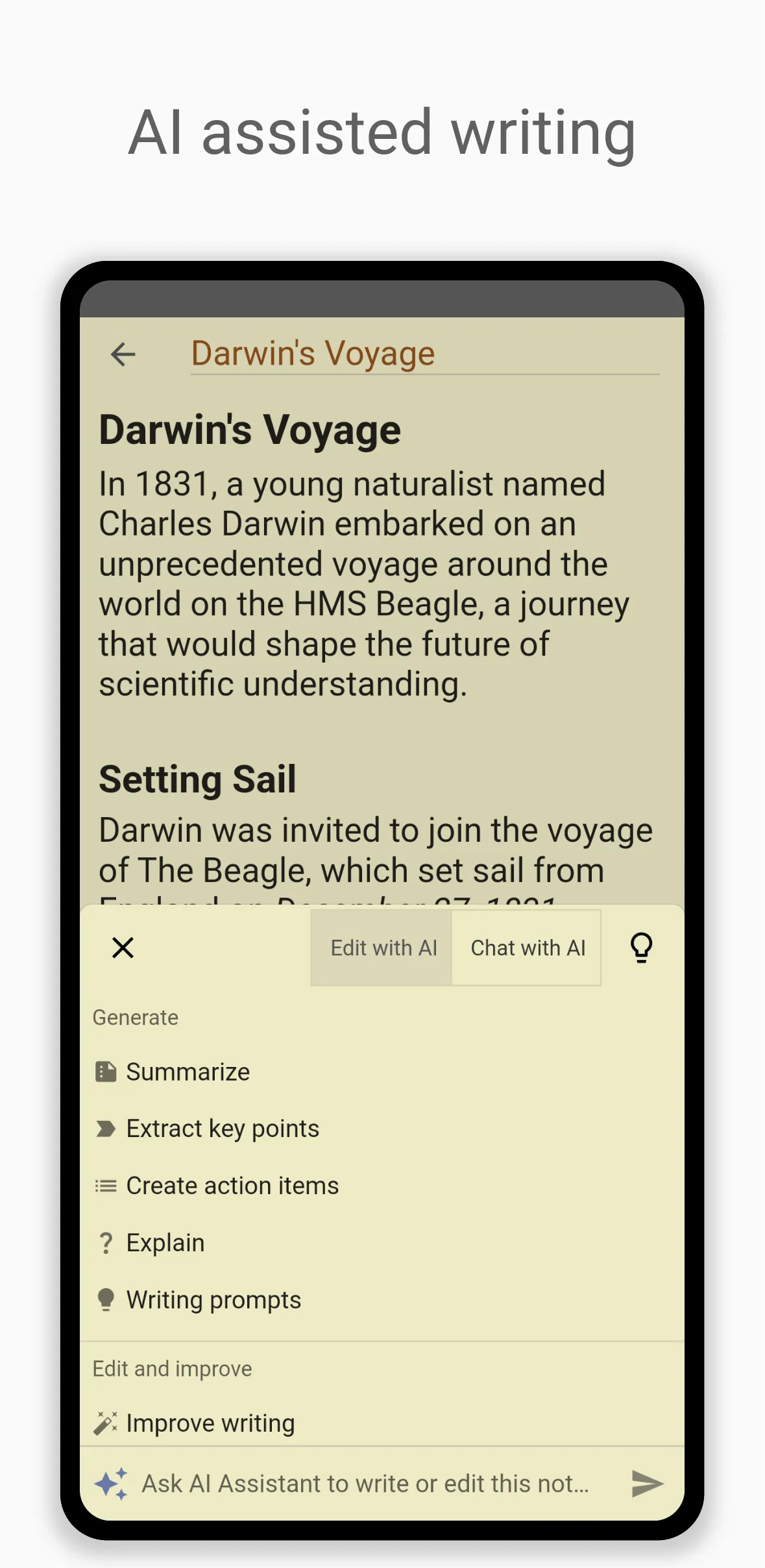This screenshot has height=1568, width=765.
Task: Edit the Darwin's Voyage title field
Action: 424,354
